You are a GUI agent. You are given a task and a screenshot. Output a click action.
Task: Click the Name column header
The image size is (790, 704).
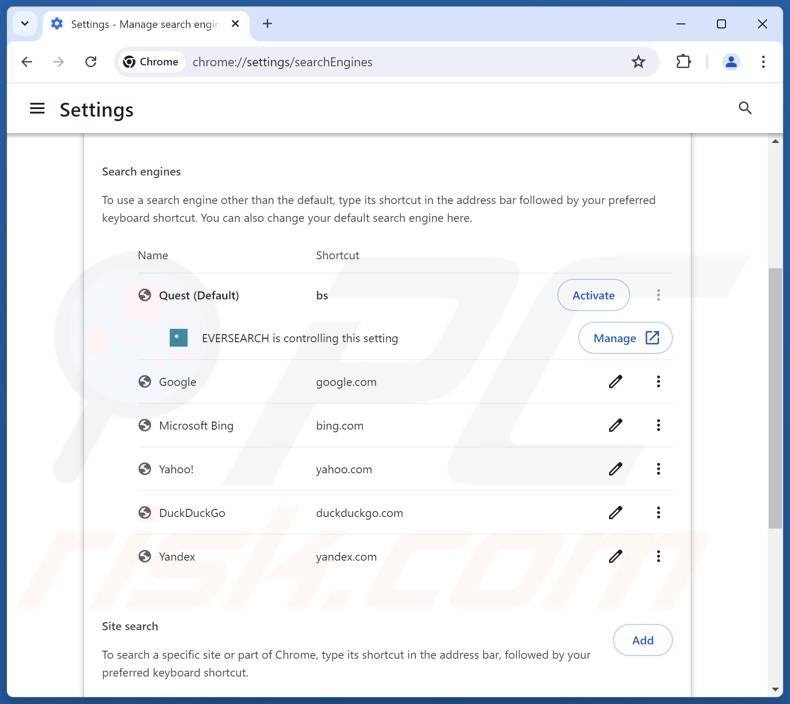coord(153,255)
